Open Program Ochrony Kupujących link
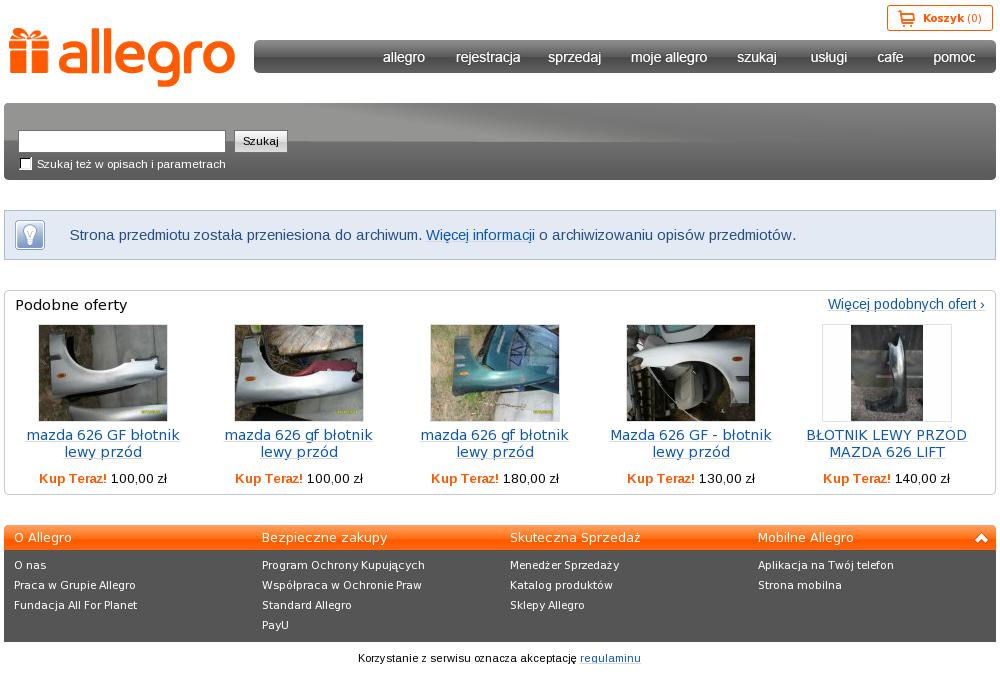Screen dimensions: 1000x678 (x=343, y=565)
